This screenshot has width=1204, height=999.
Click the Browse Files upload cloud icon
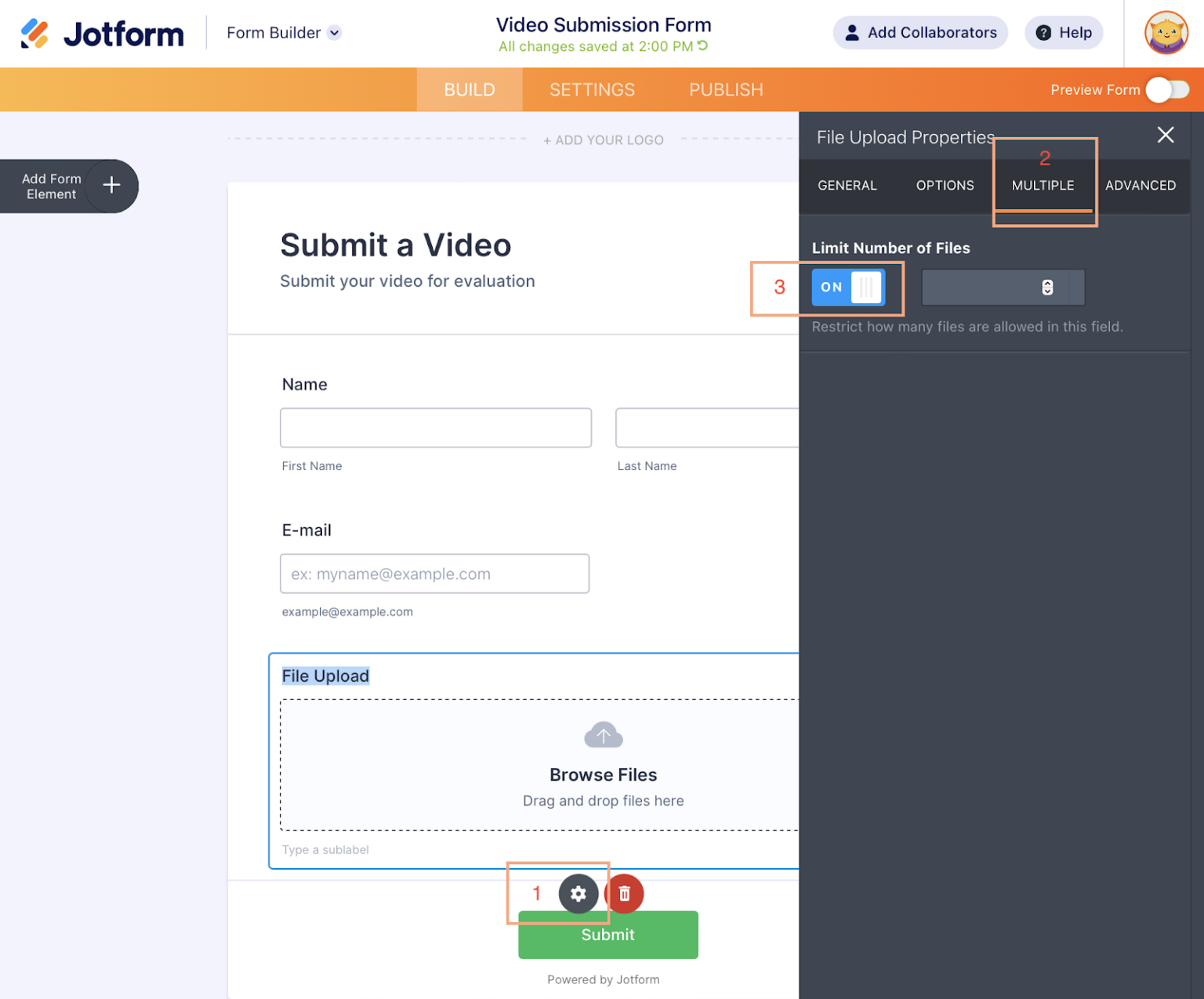(603, 735)
